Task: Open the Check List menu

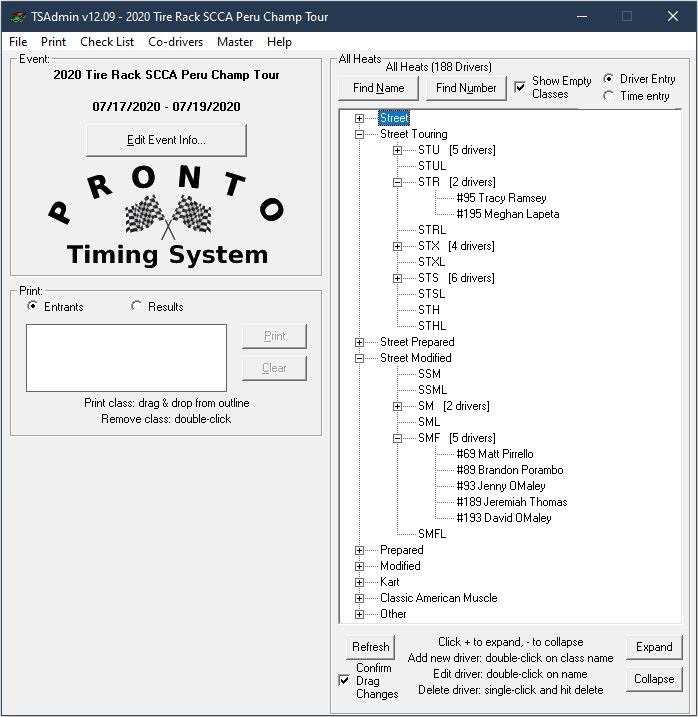Action: [107, 42]
